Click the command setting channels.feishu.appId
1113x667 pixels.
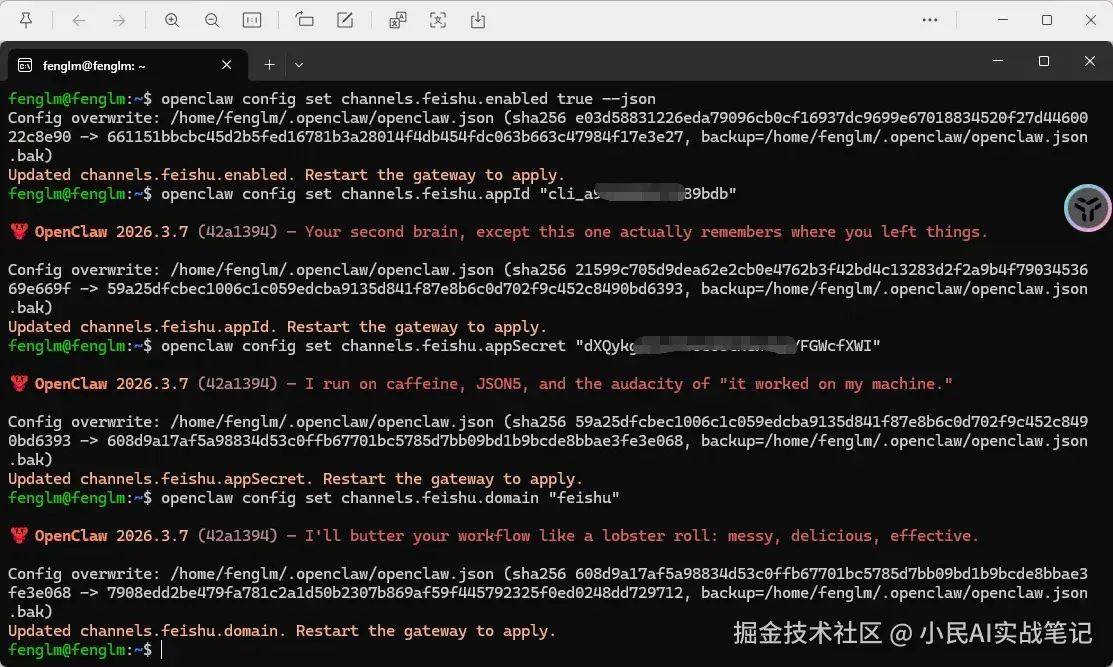point(449,193)
